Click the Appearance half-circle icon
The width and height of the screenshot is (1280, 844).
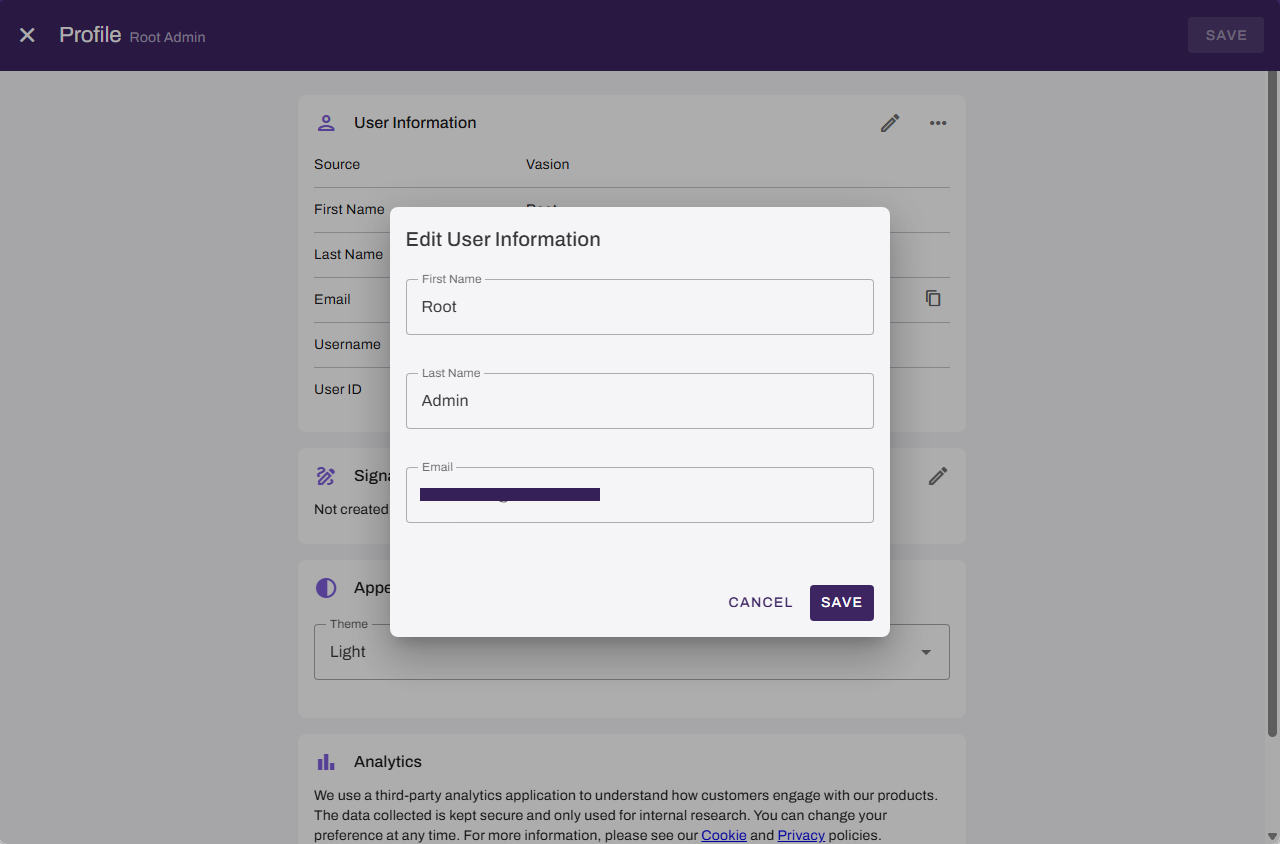[x=326, y=588]
